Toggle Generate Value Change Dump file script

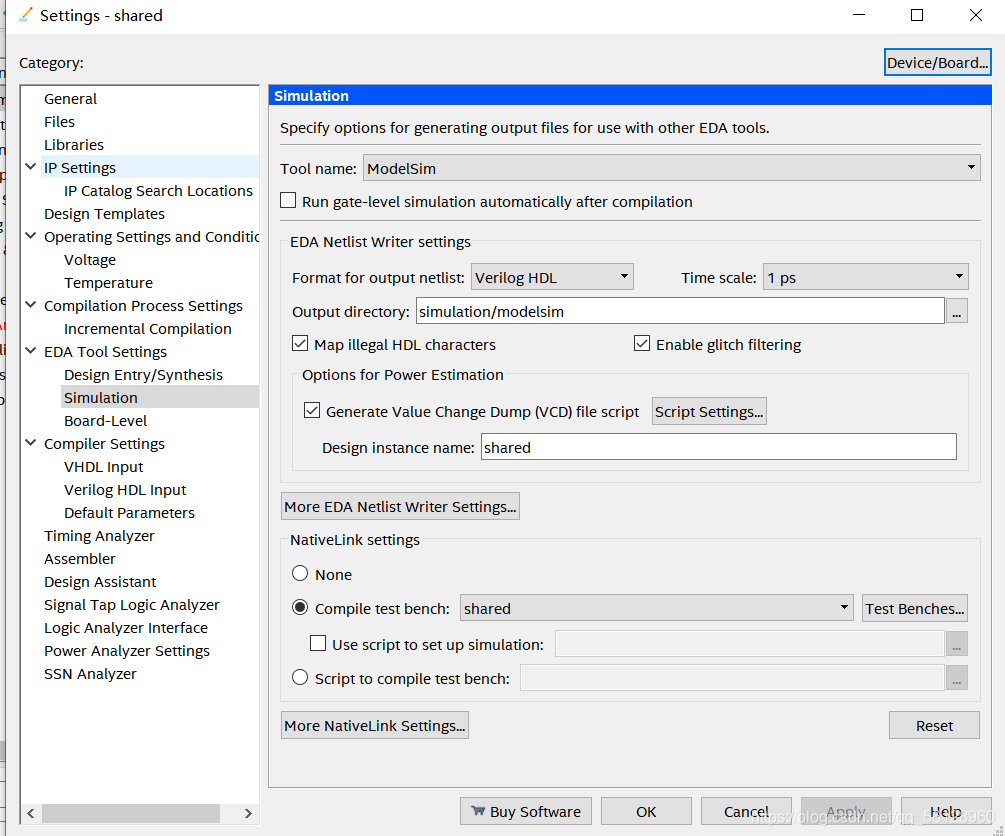(312, 410)
